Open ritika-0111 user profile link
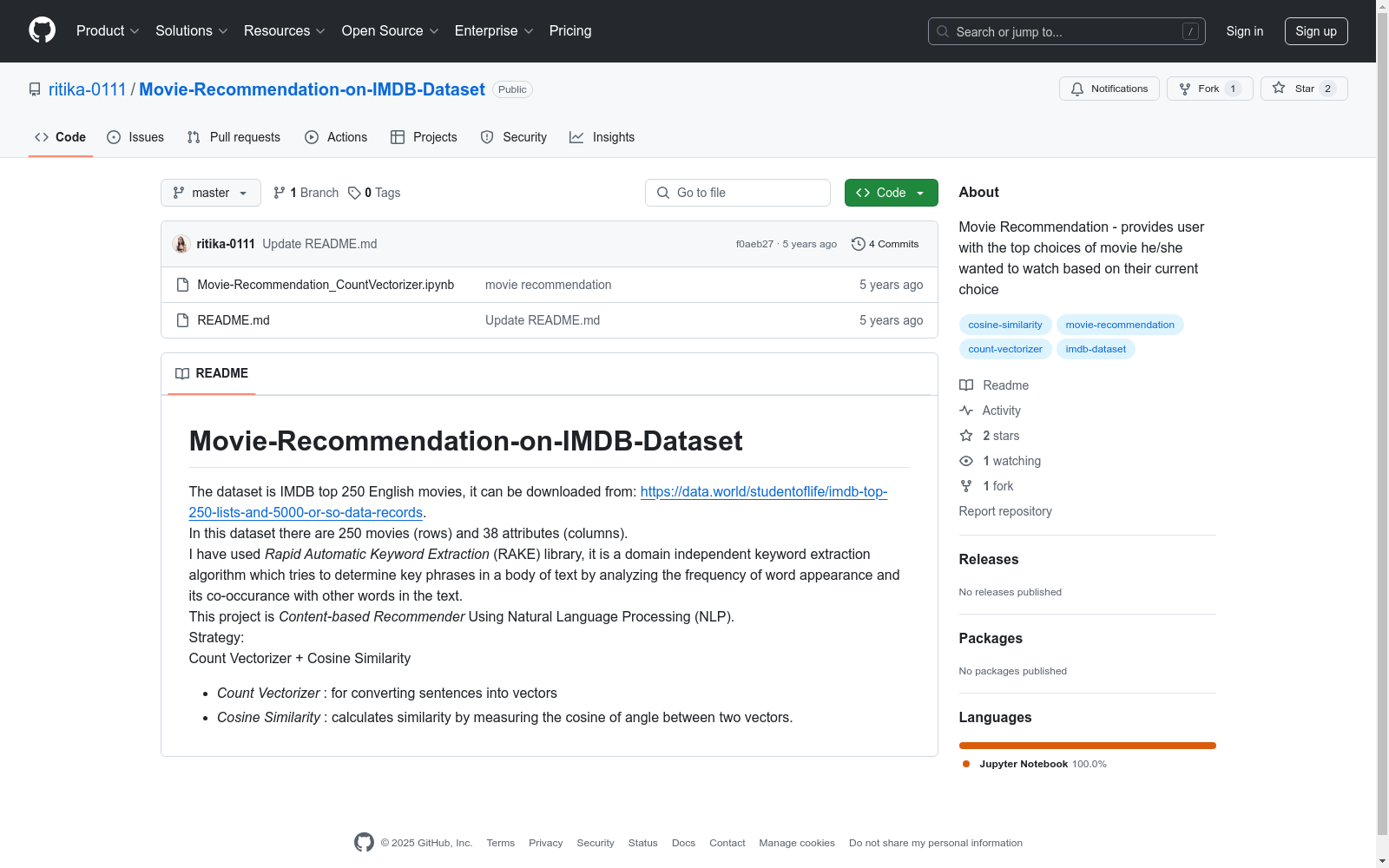This screenshot has height=868, width=1389. click(87, 89)
